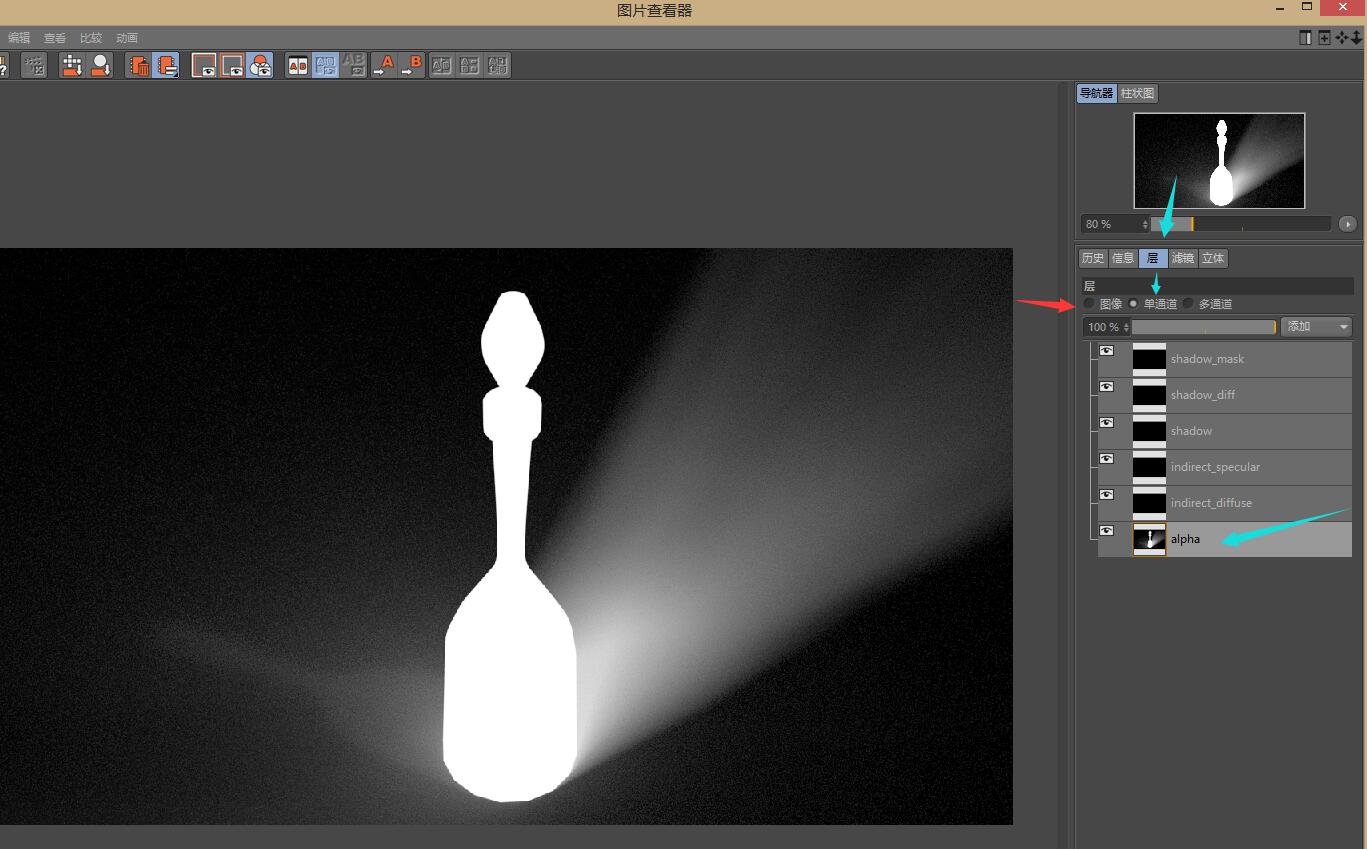The height and width of the screenshot is (849, 1367).
Task: Hide the shadow_diff layer via eye icon
Action: [1106, 387]
